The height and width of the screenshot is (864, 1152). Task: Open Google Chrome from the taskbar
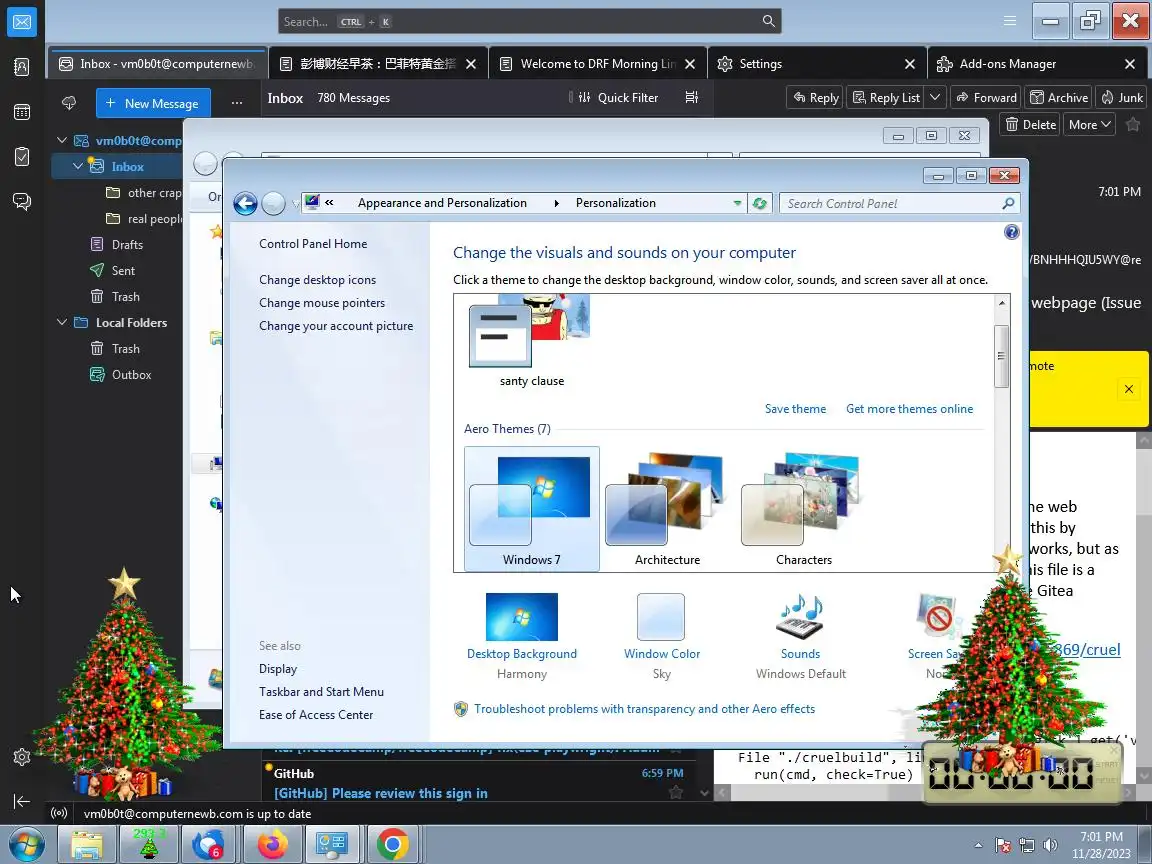(393, 845)
